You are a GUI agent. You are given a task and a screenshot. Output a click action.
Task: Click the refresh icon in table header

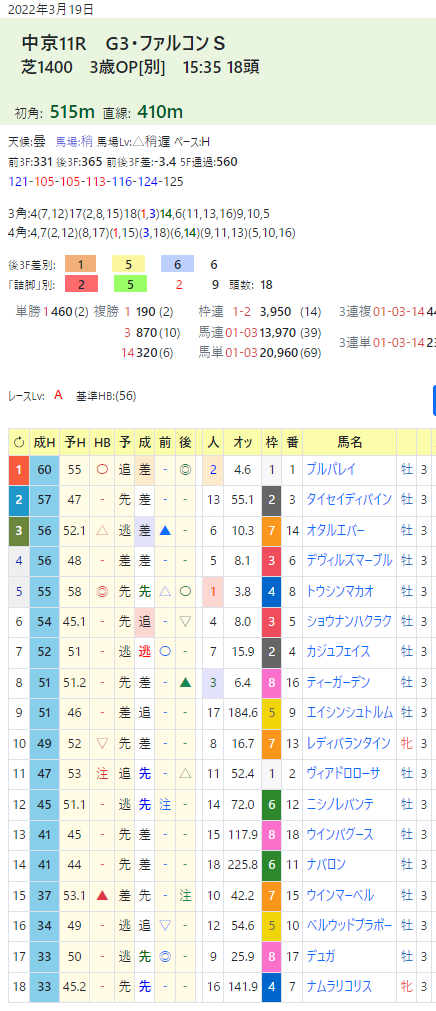click(19, 442)
